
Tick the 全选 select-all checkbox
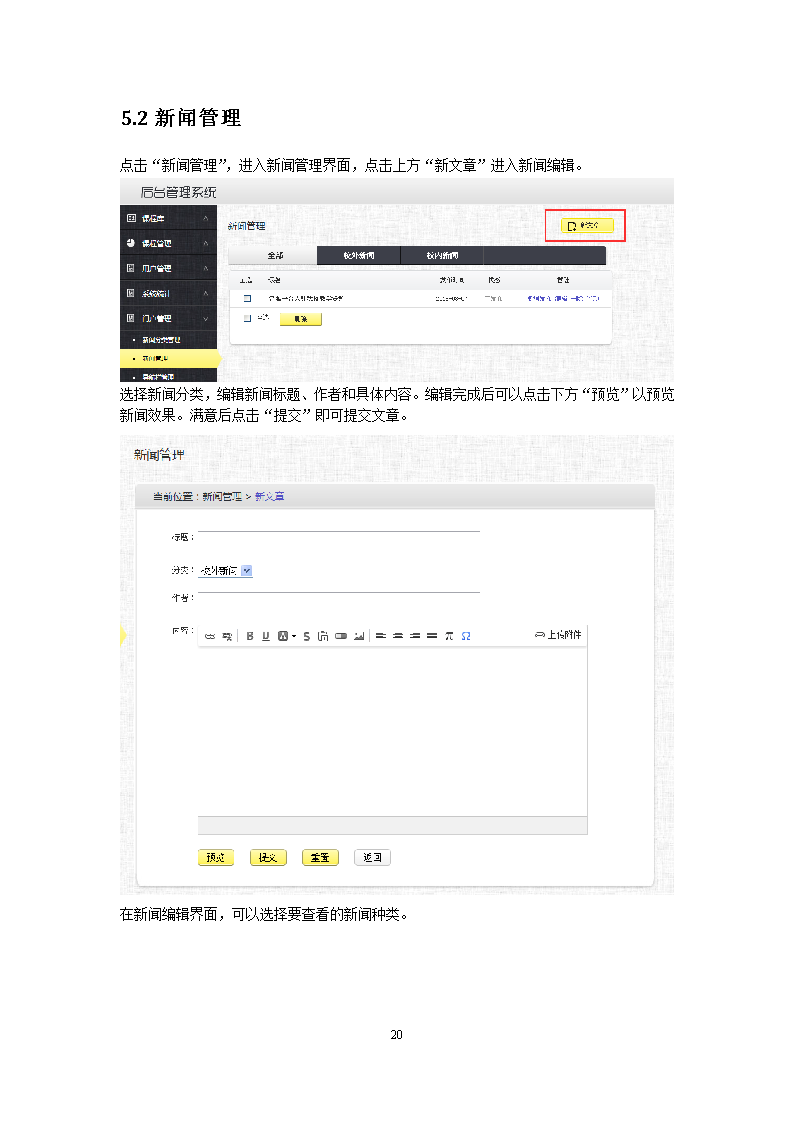tap(248, 318)
